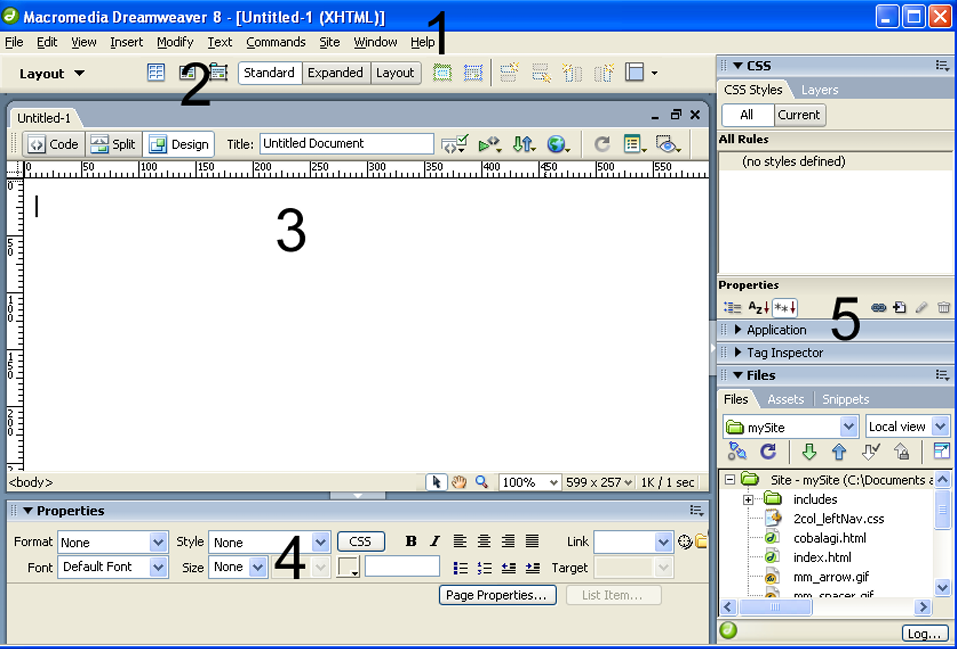Image resolution: width=957 pixels, height=649 pixels.
Task: Switch to Standard mode
Action: point(269,73)
